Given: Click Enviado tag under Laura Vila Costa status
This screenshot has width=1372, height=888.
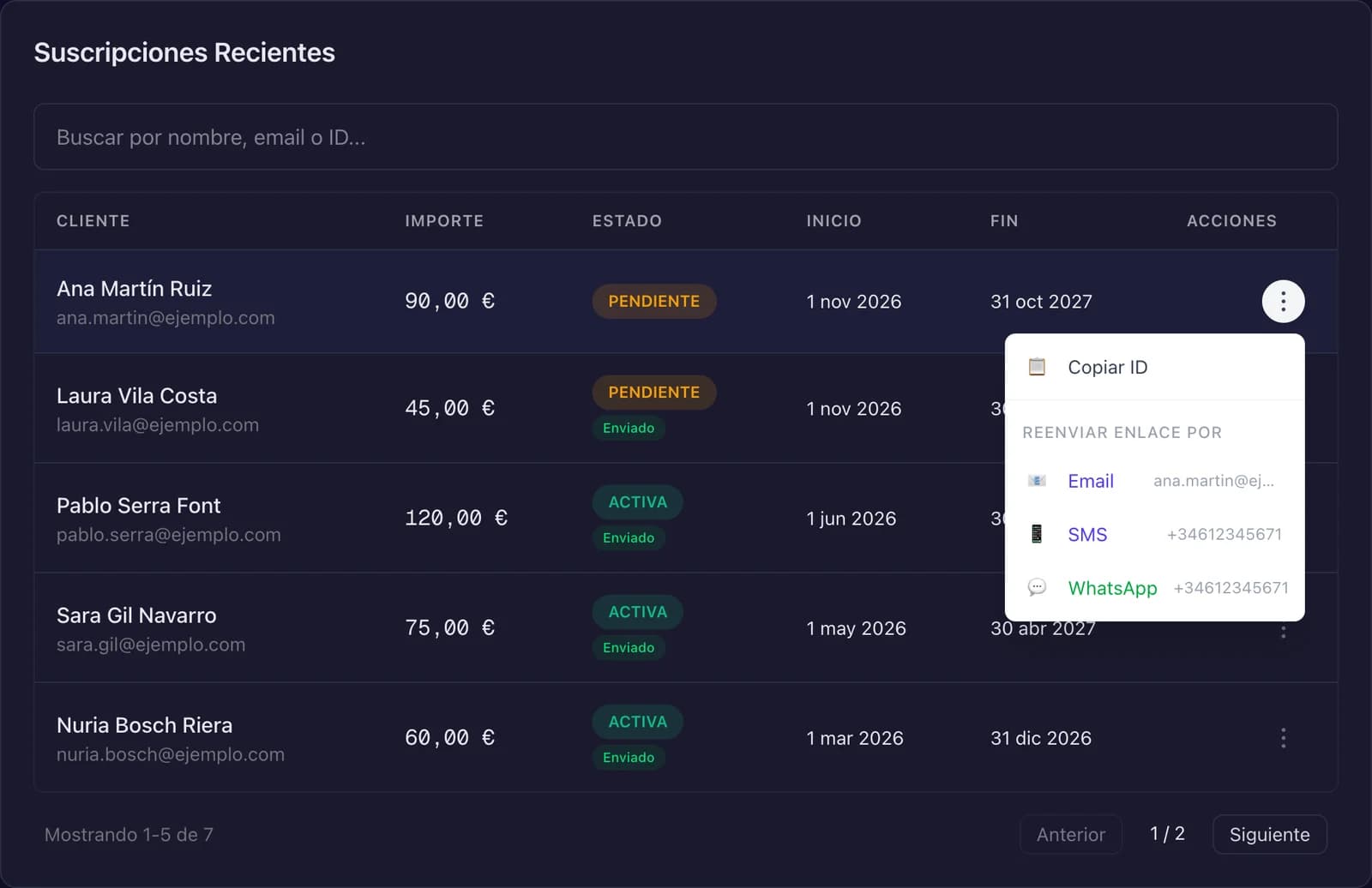Looking at the screenshot, I should 628,428.
